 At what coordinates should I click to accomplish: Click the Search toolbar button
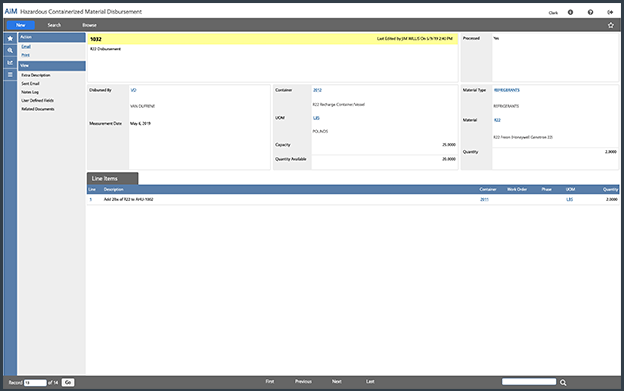55,25
